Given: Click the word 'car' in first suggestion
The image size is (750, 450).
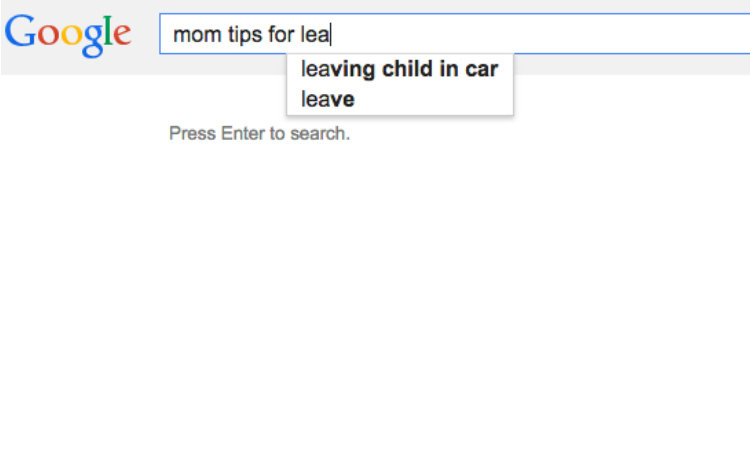Looking at the screenshot, I should (x=482, y=70).
